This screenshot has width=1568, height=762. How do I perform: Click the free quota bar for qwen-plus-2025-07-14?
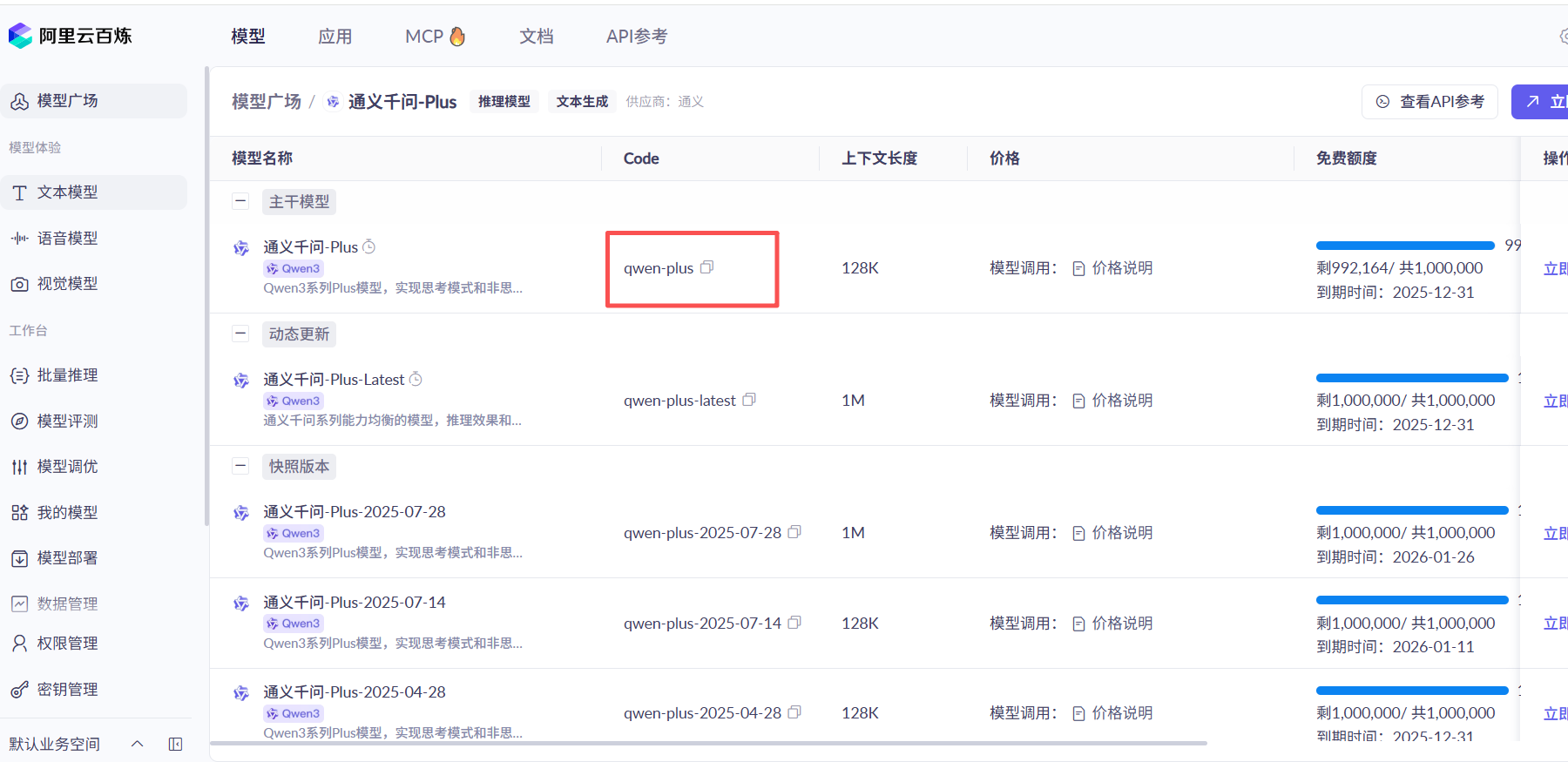(1412, 600)
